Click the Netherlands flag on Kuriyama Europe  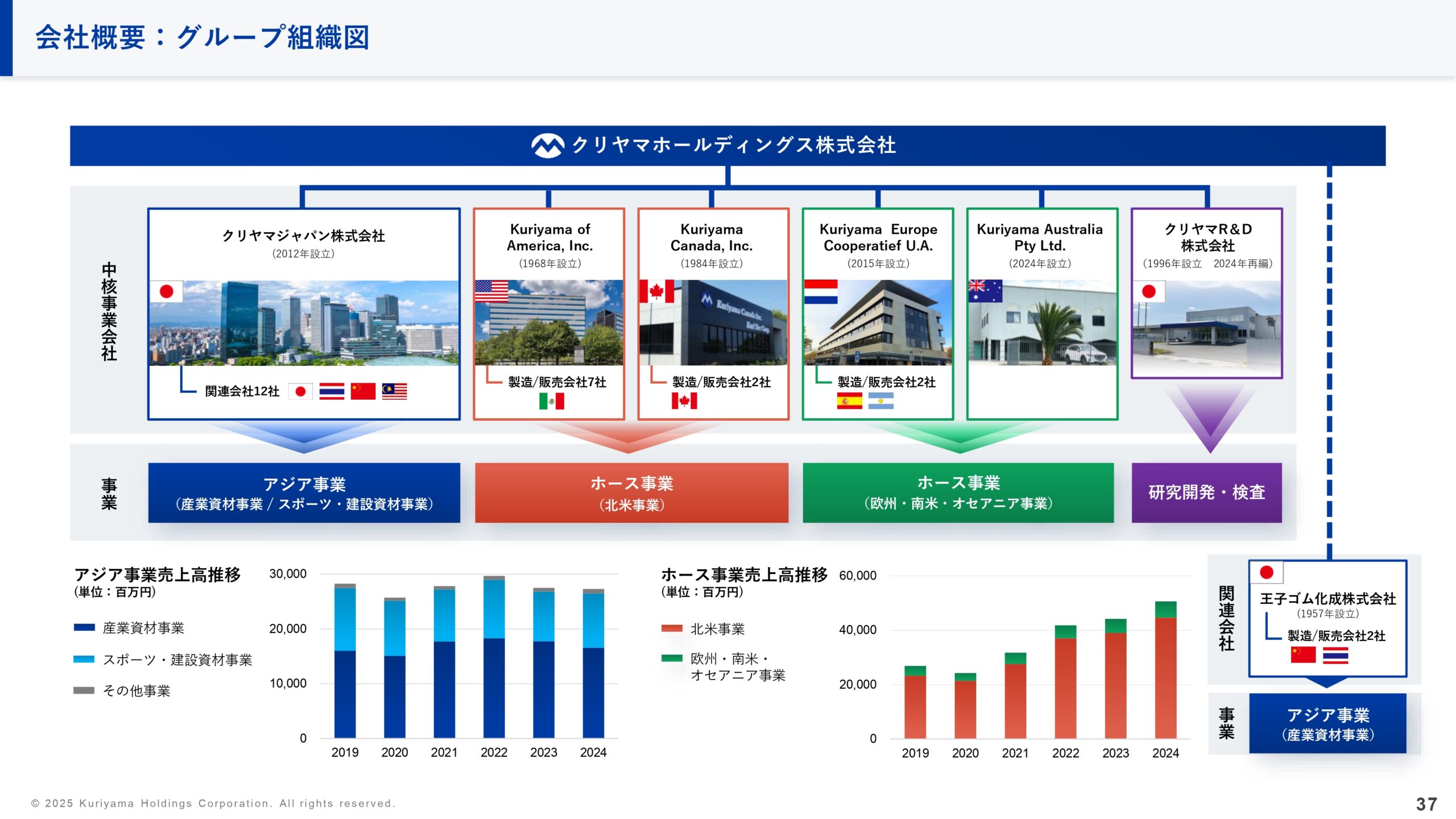coord(821,291)
